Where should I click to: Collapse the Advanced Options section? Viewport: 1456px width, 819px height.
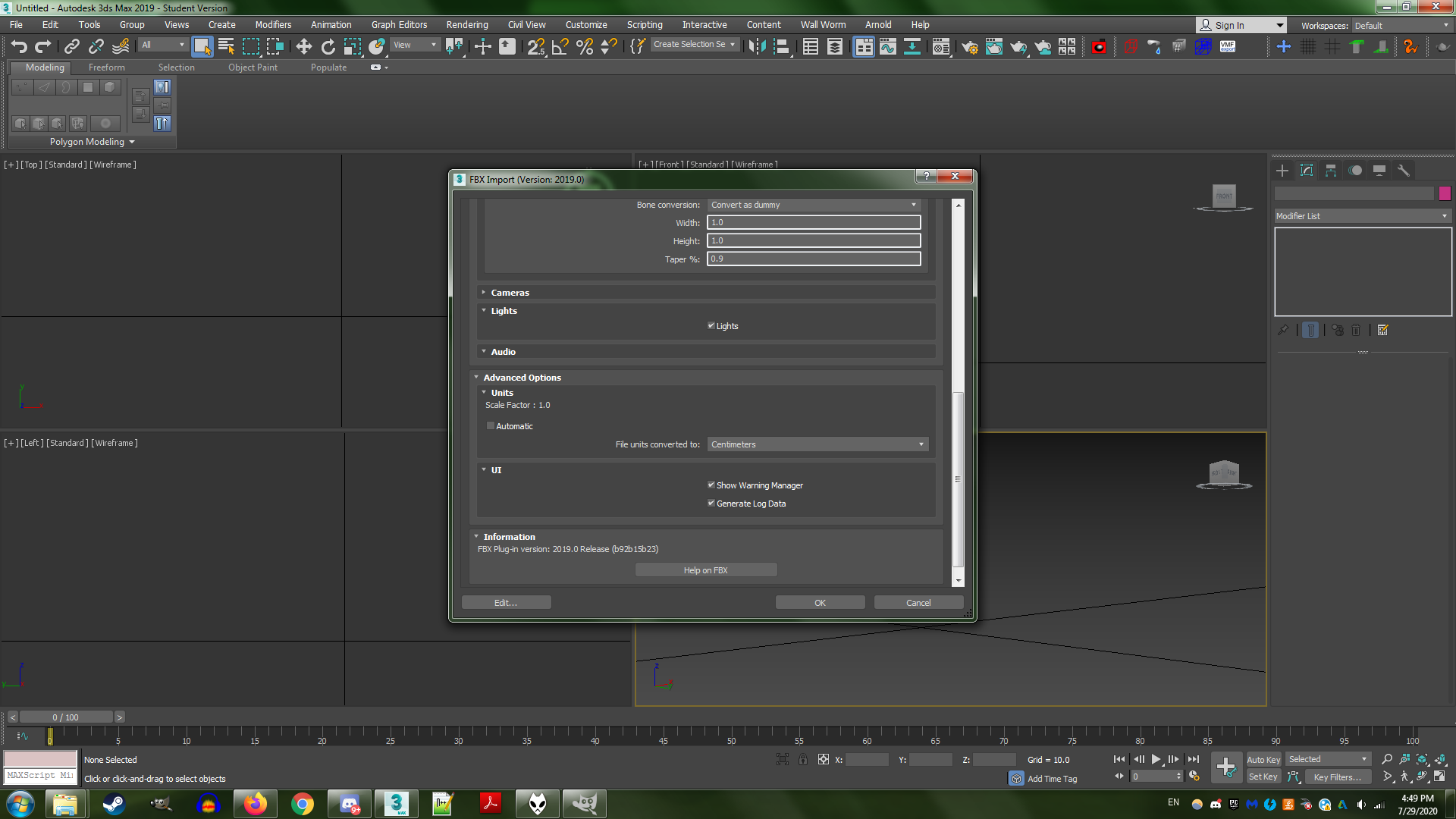(476, 377)
